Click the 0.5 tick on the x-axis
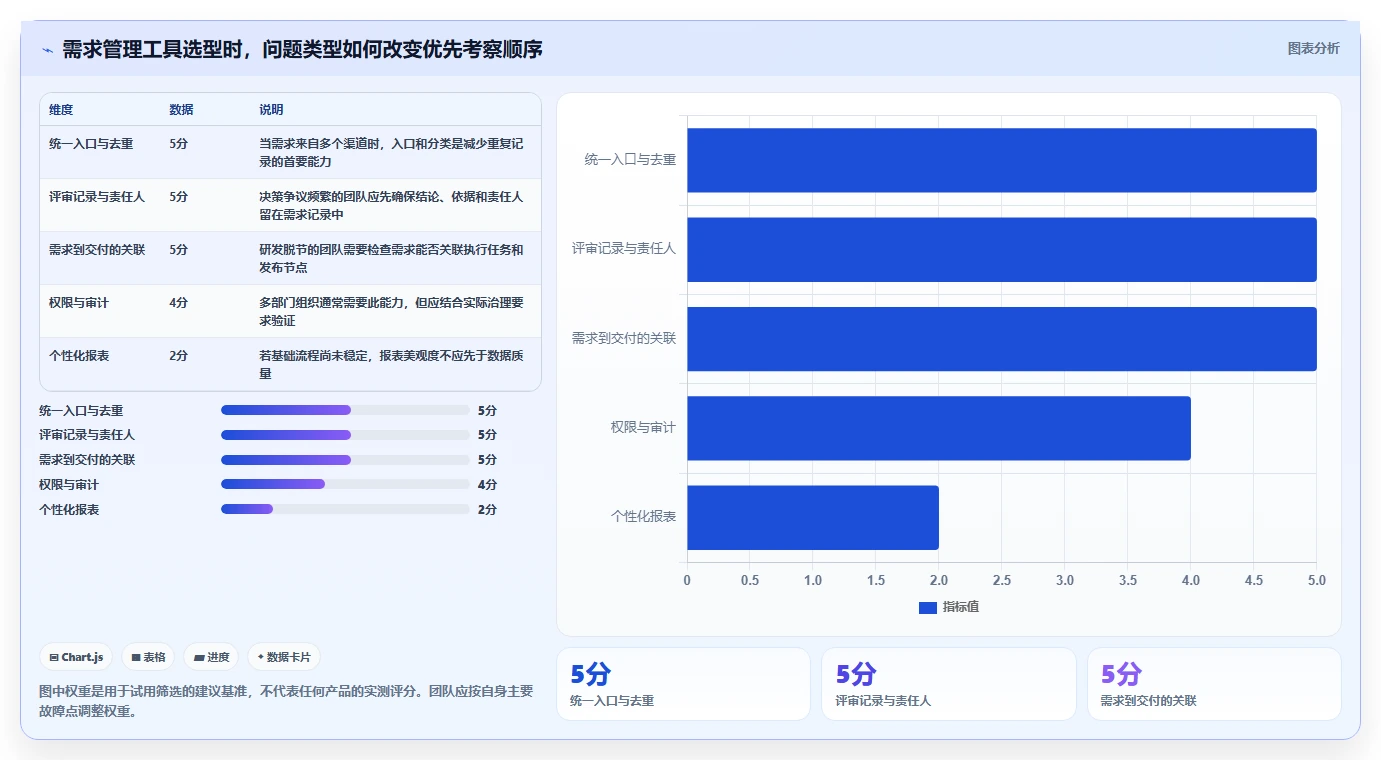 (750, 580)
